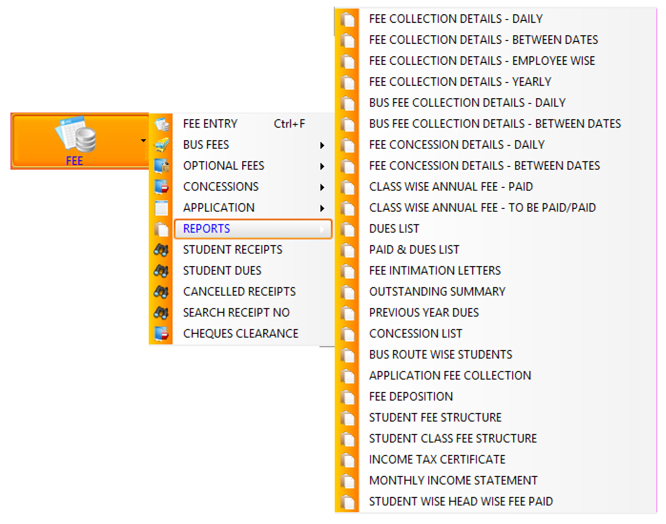
Task: Click report icon beside OUTSTANDING SUMMARY
Action: (x=347, y=293)
